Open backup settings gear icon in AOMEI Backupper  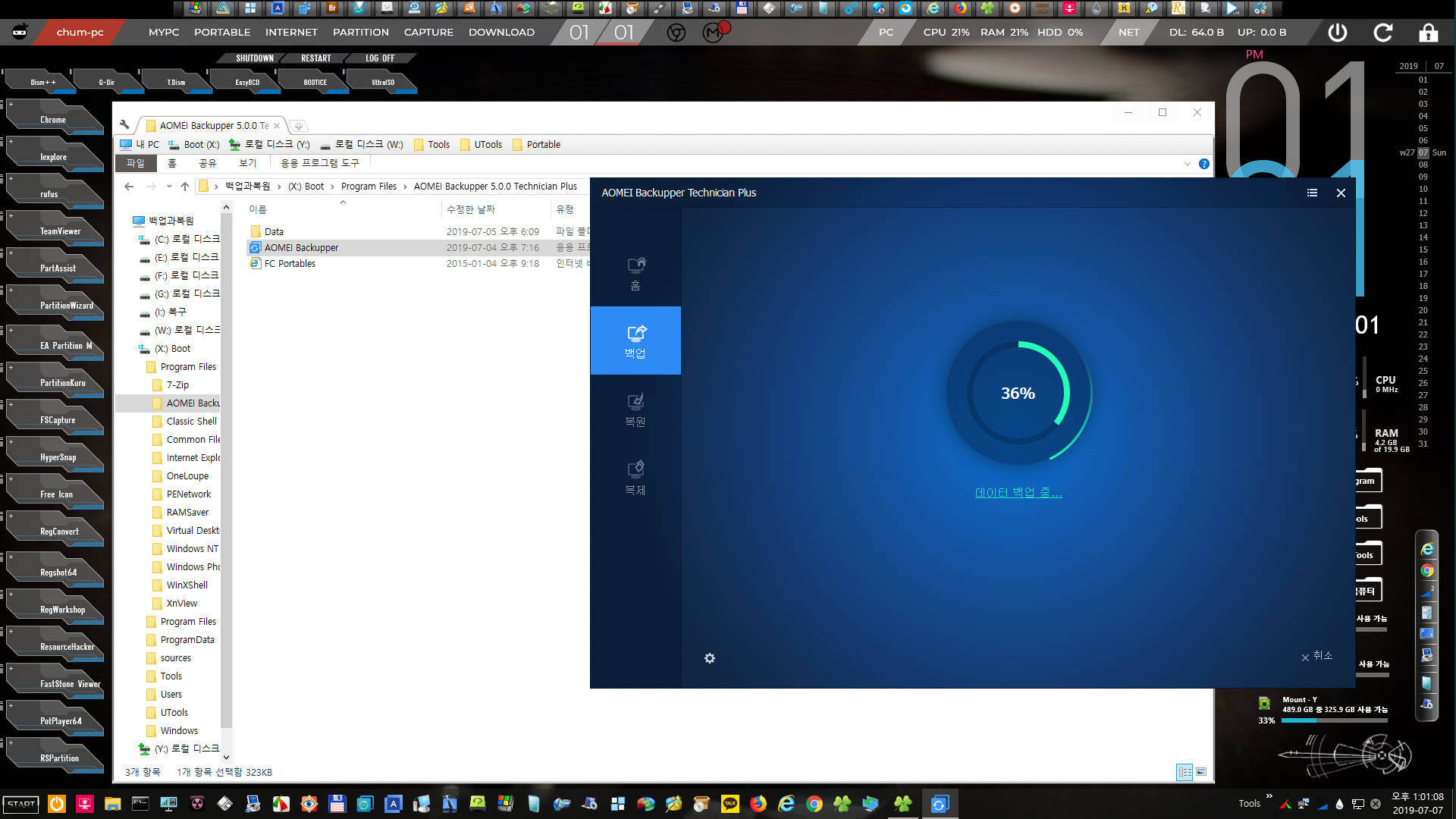click(x=710, y=658)
